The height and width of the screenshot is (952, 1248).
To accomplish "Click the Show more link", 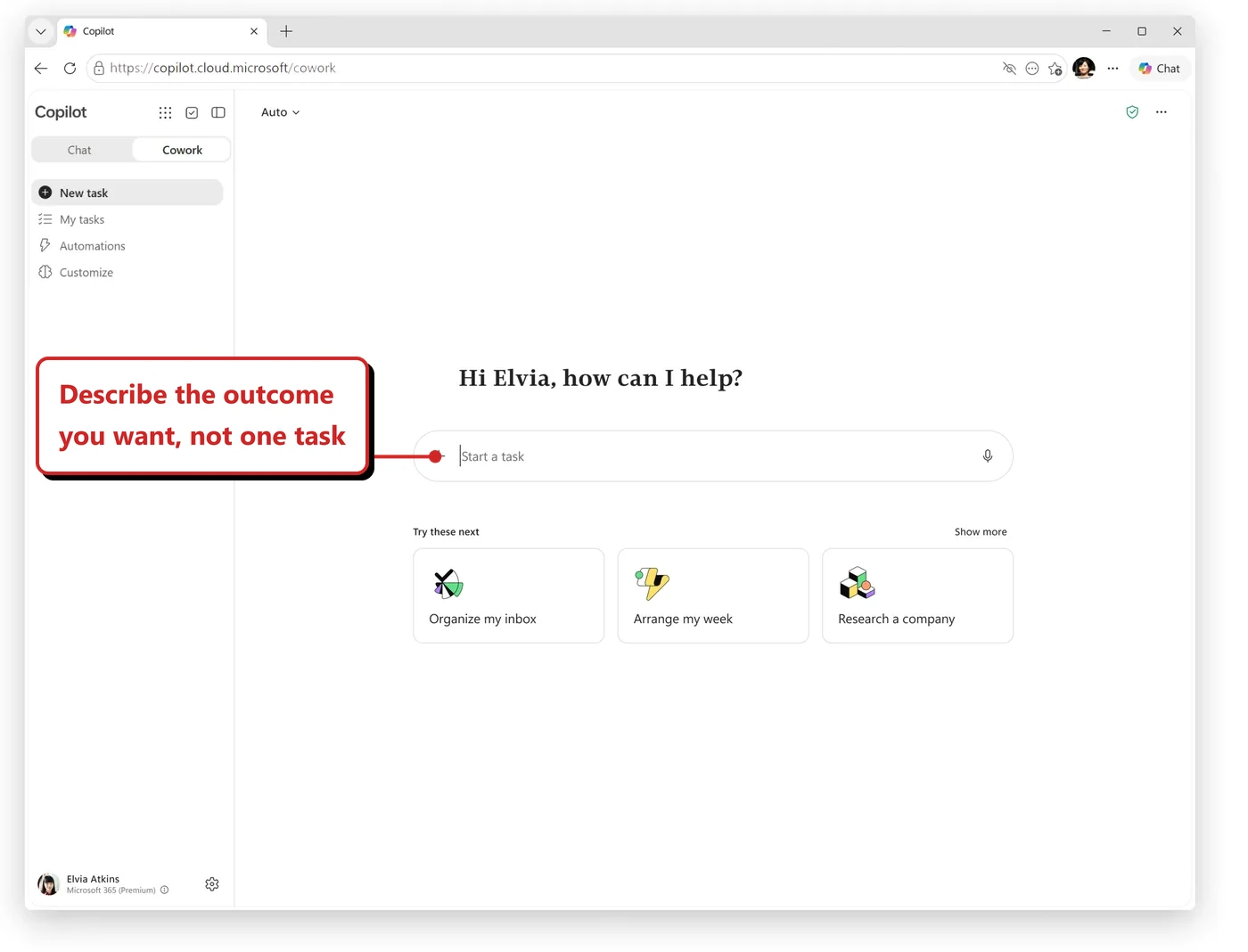I will 981,532.
